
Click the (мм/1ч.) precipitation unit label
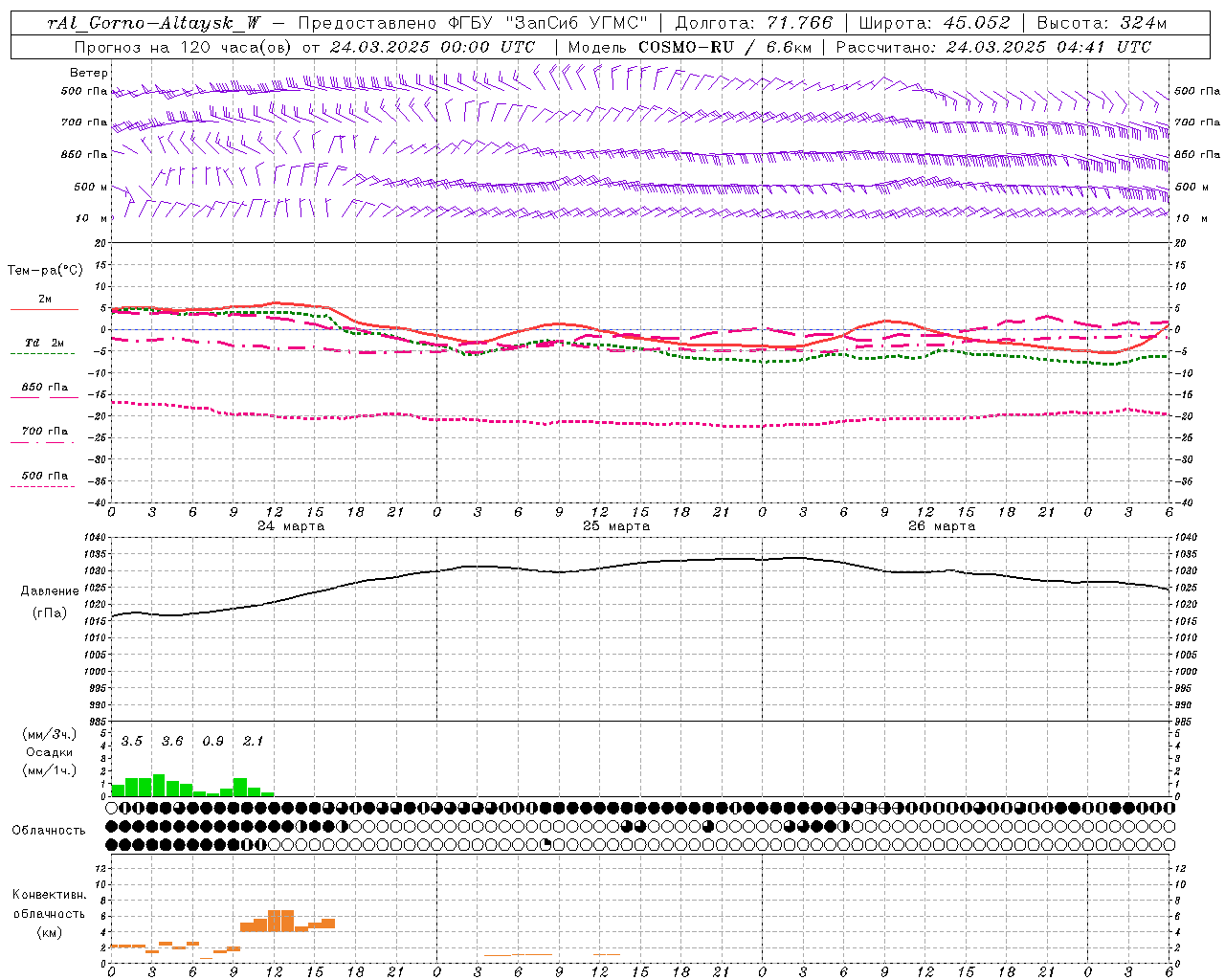50,770
